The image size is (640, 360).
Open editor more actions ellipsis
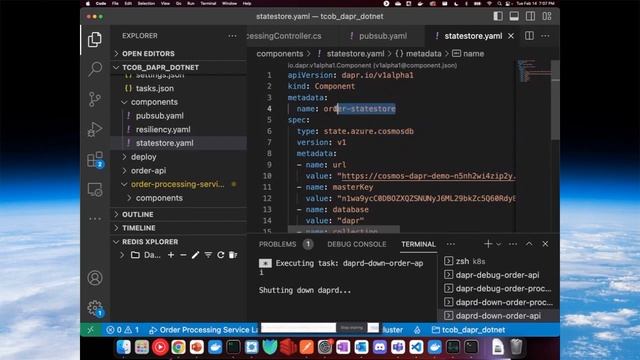[x=545, y=36]
